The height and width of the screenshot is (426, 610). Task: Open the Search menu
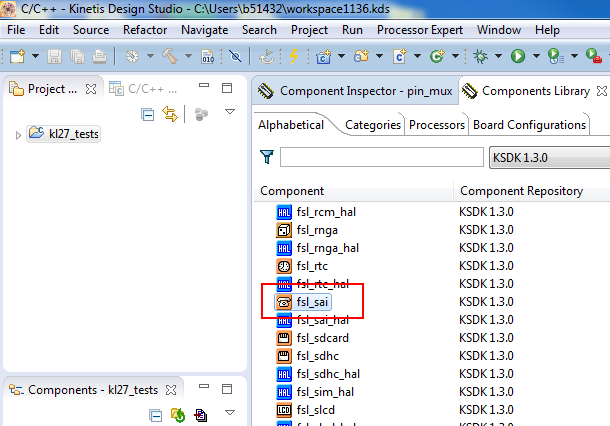pos(259,30)
